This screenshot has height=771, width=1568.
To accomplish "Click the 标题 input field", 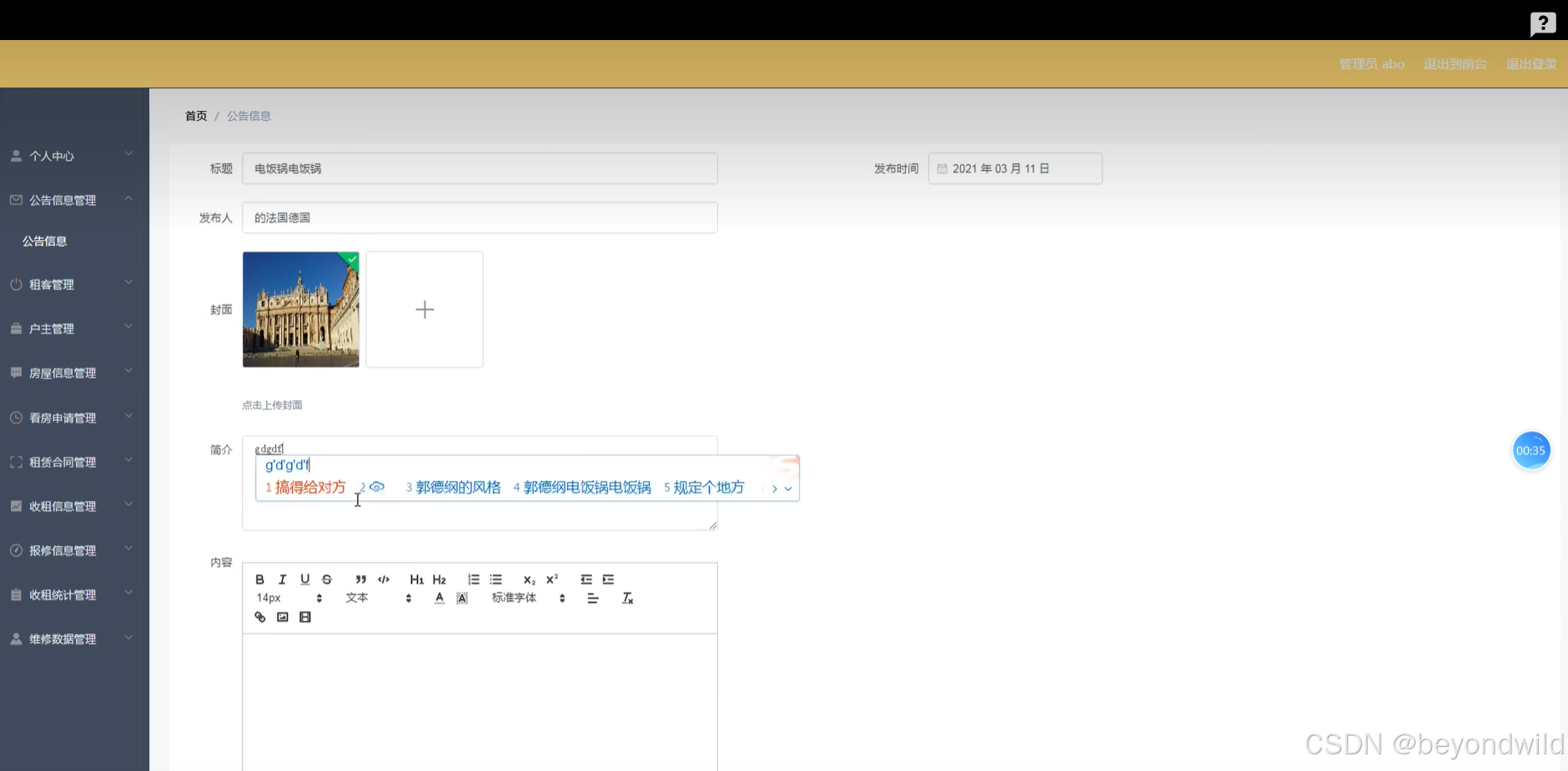I will pos(480,168).
